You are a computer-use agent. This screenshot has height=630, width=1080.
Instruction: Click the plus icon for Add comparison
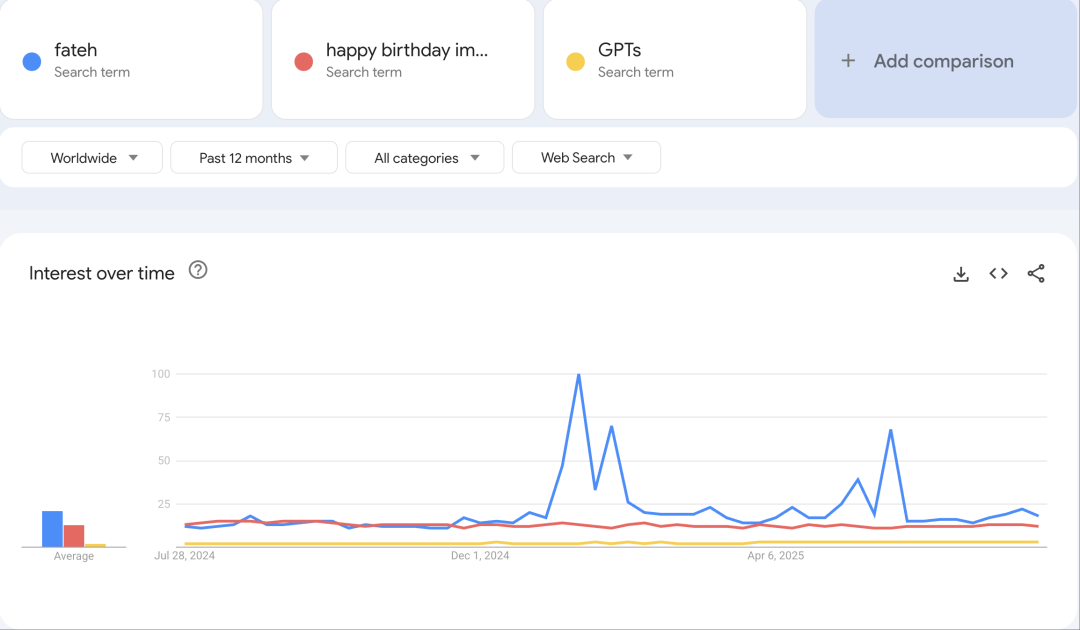(848, 61)
